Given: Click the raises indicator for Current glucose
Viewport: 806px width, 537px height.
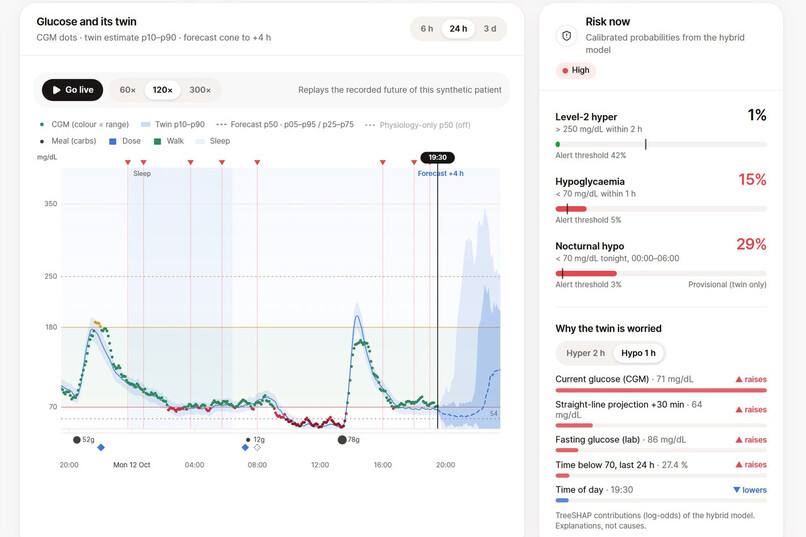Looking at the screenshot, I should pos(751,379).
